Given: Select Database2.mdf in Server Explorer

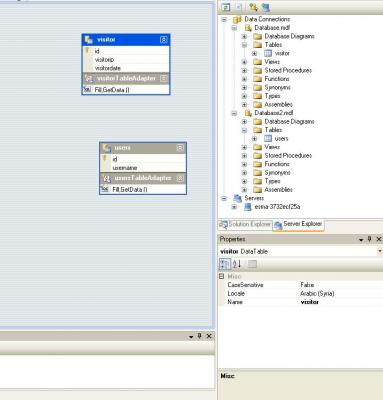Looking at the screenshot, I should coord(274,113).
